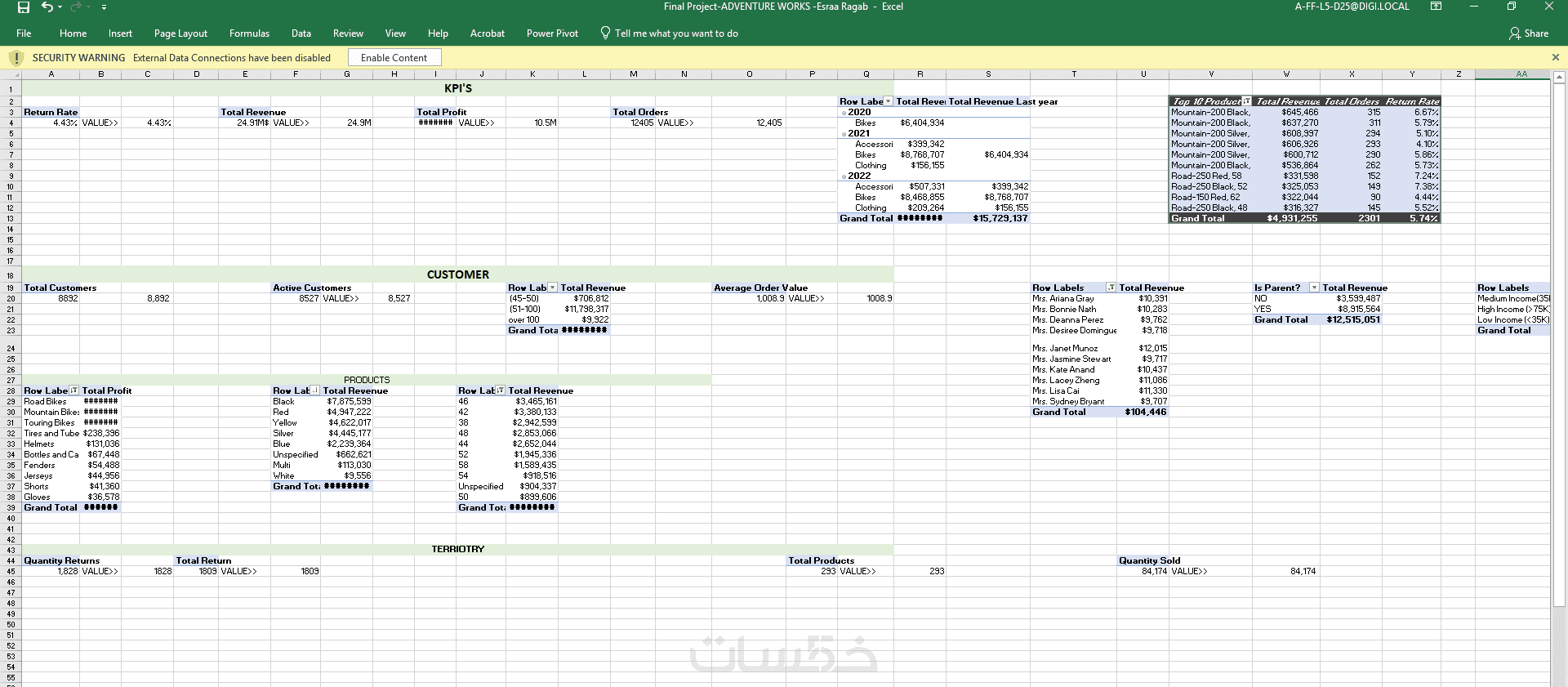Select row 28 header
Viewport: 1568px width, 687px height.
tap(11, 390)
